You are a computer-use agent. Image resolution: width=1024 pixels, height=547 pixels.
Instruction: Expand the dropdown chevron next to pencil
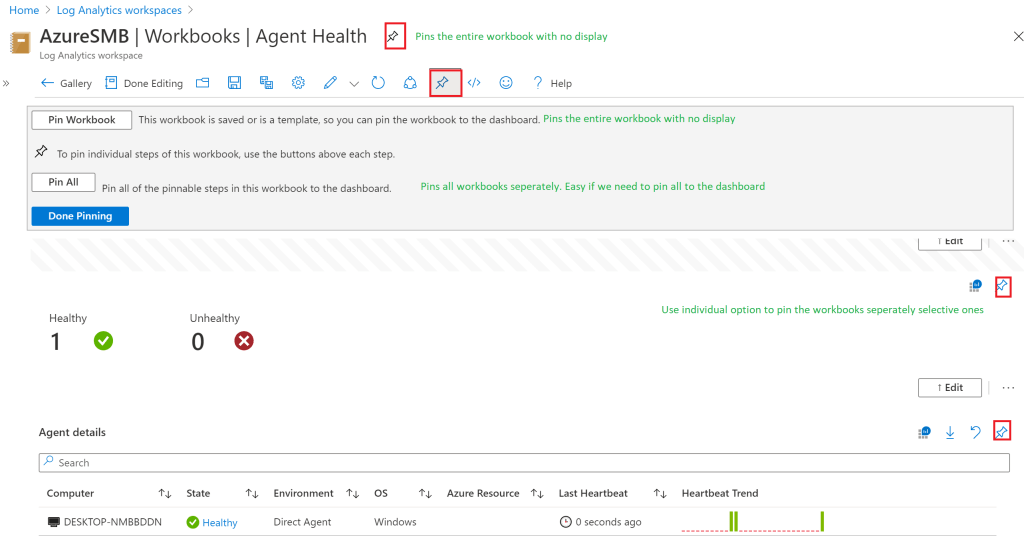coord(354,84)
